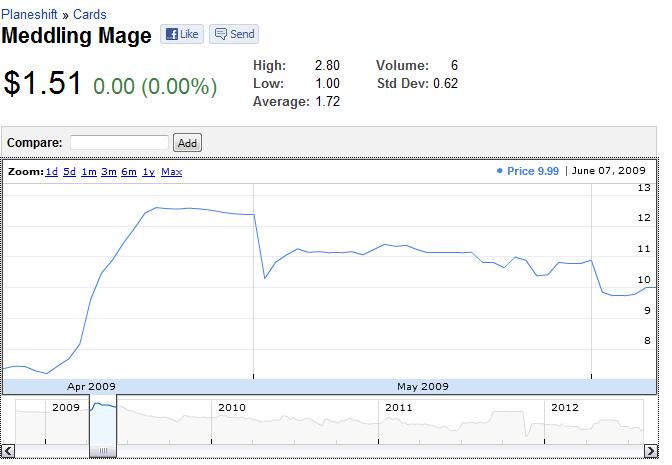Click the highlighted range selector in overview
The width and height of the screenshot is (672, 465).
[103, 422]
